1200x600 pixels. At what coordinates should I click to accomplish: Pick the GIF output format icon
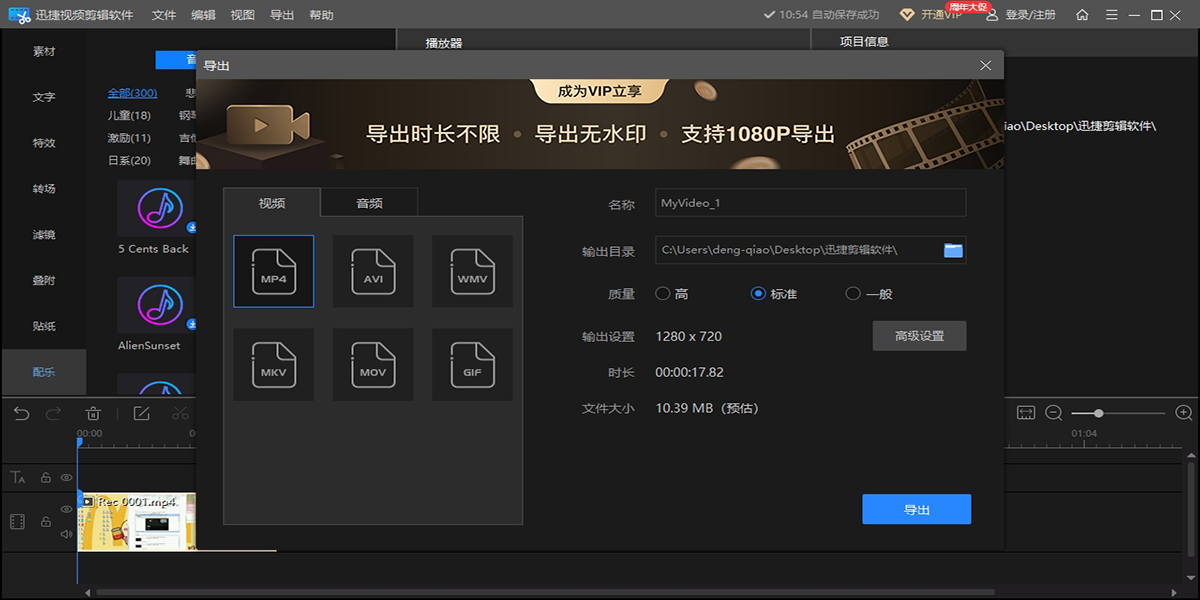pos(472,365)
